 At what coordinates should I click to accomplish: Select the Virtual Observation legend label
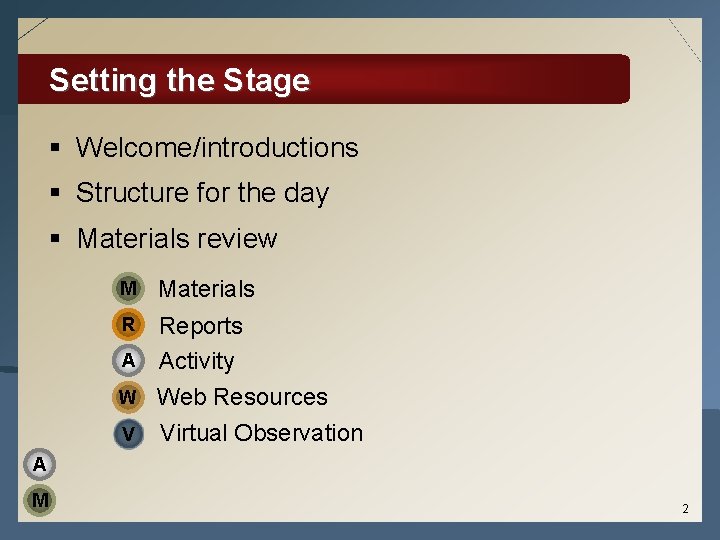click(x=261, y=433)
